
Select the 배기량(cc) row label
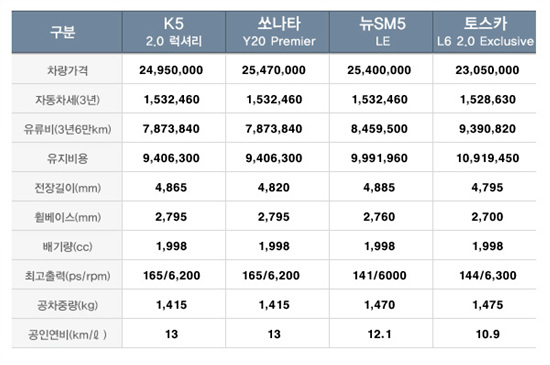click(67, 247)
